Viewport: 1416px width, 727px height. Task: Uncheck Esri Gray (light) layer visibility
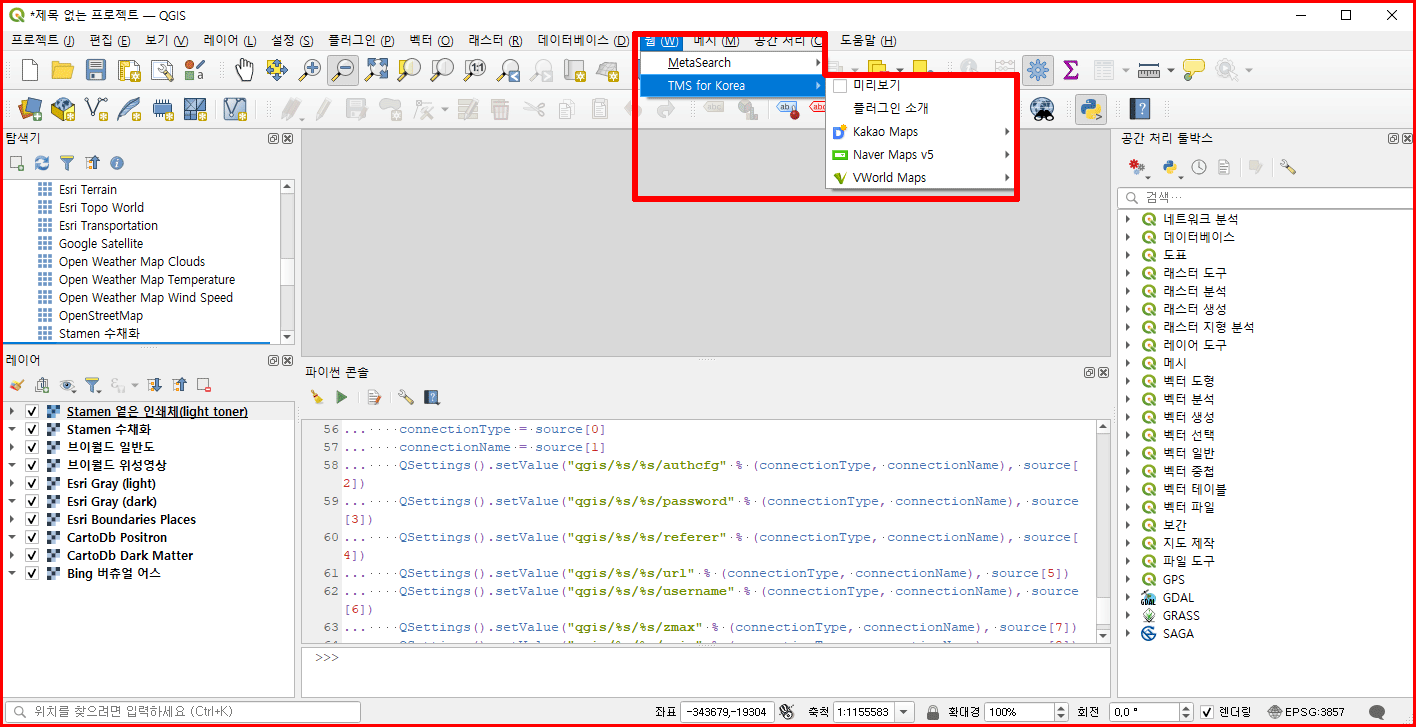click(x=32, y=484)
